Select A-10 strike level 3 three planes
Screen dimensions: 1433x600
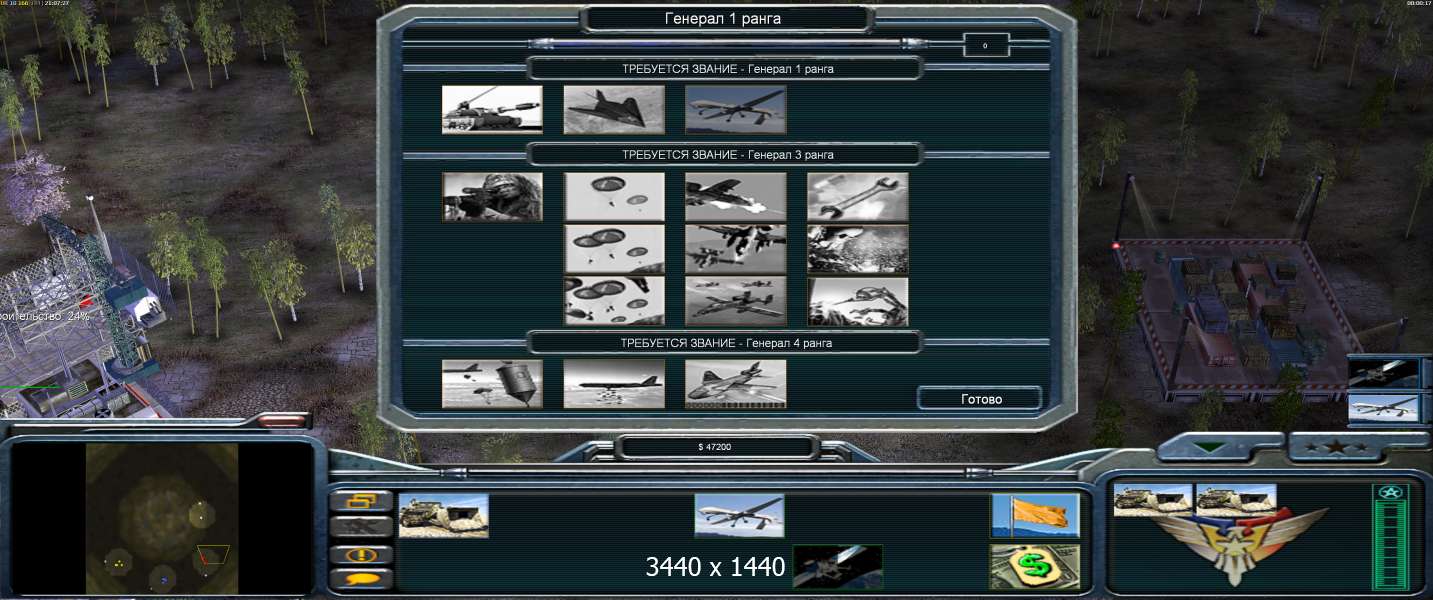736,301
